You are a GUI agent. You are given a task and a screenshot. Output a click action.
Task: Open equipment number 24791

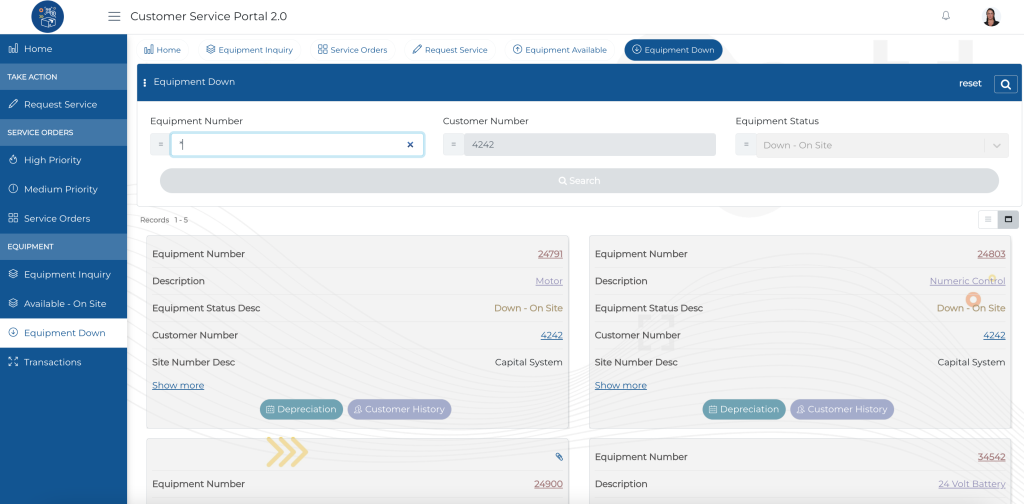(550, 254)
